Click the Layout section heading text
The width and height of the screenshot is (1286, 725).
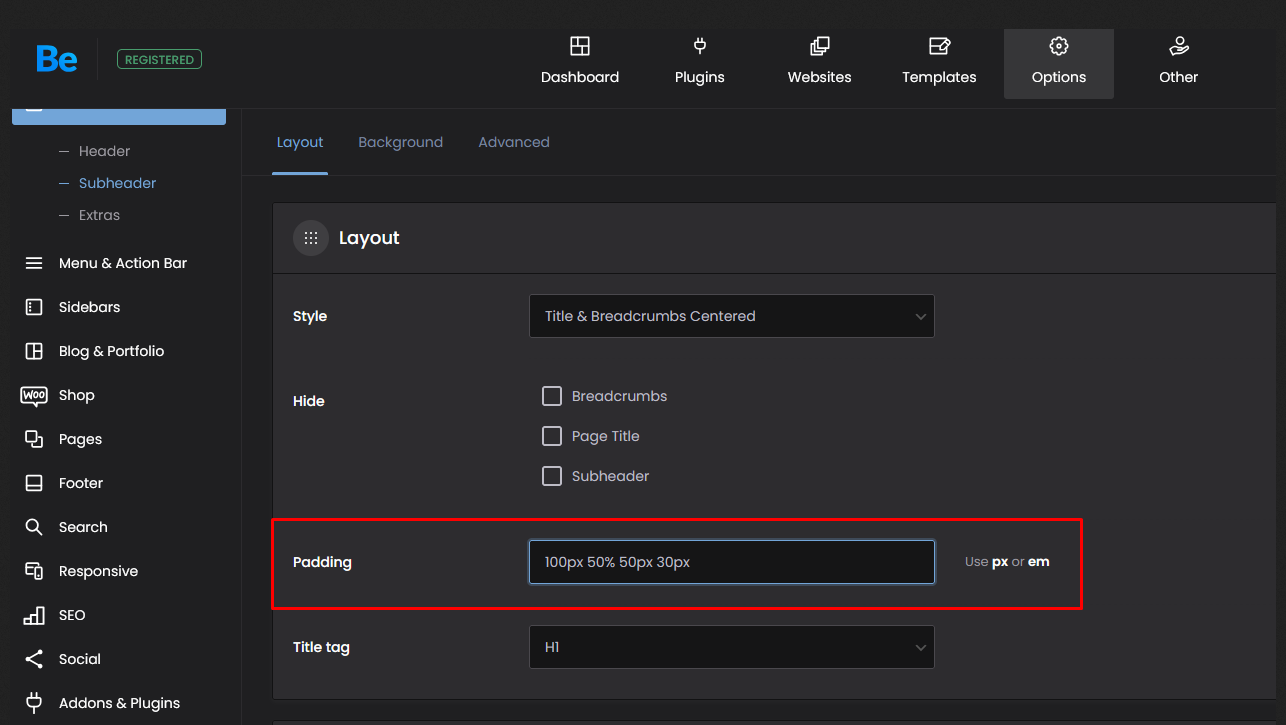(x=369, y=238)
